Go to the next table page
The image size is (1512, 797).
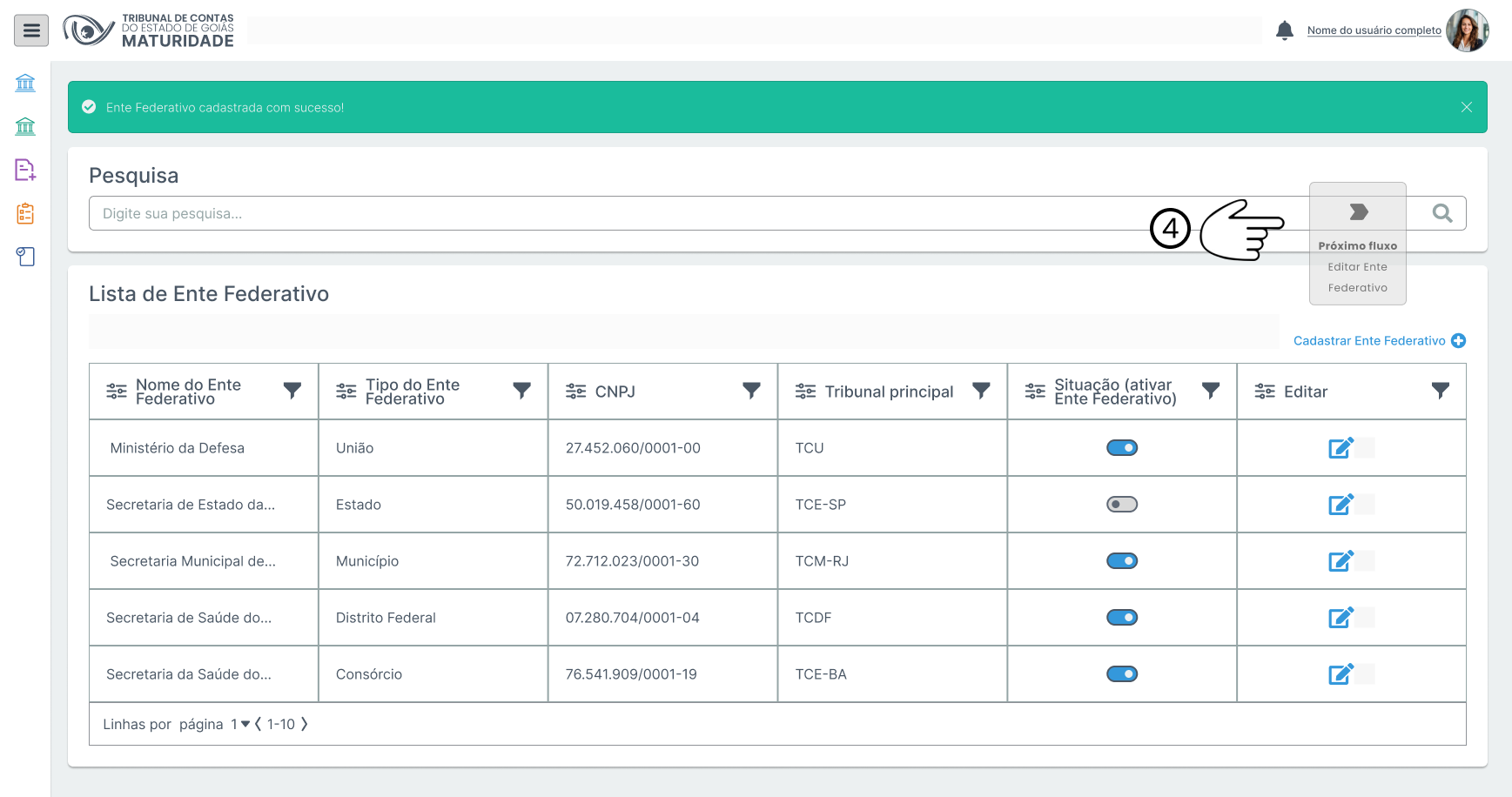[304, 724]
